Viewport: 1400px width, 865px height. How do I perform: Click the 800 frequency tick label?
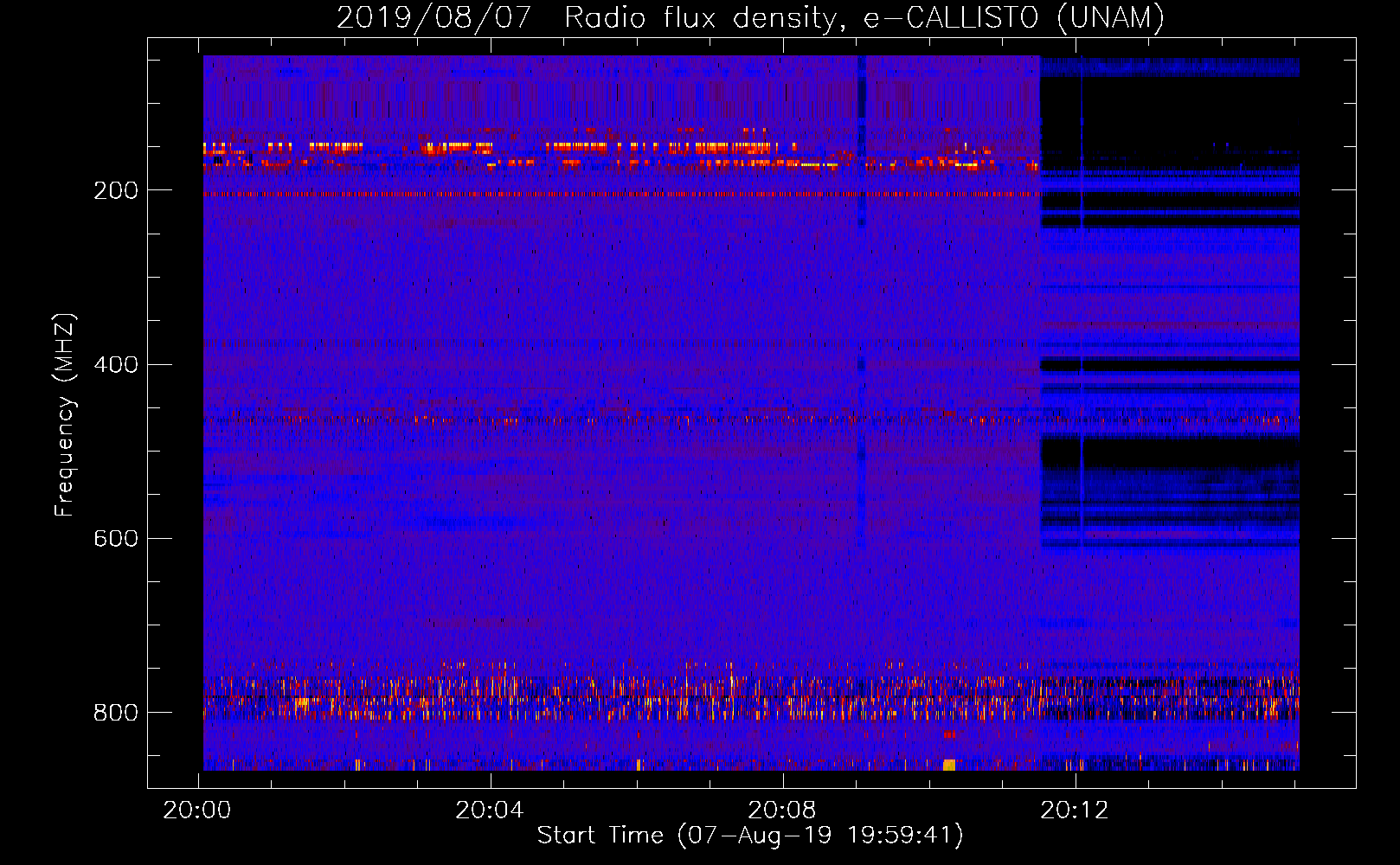(116, 712)
